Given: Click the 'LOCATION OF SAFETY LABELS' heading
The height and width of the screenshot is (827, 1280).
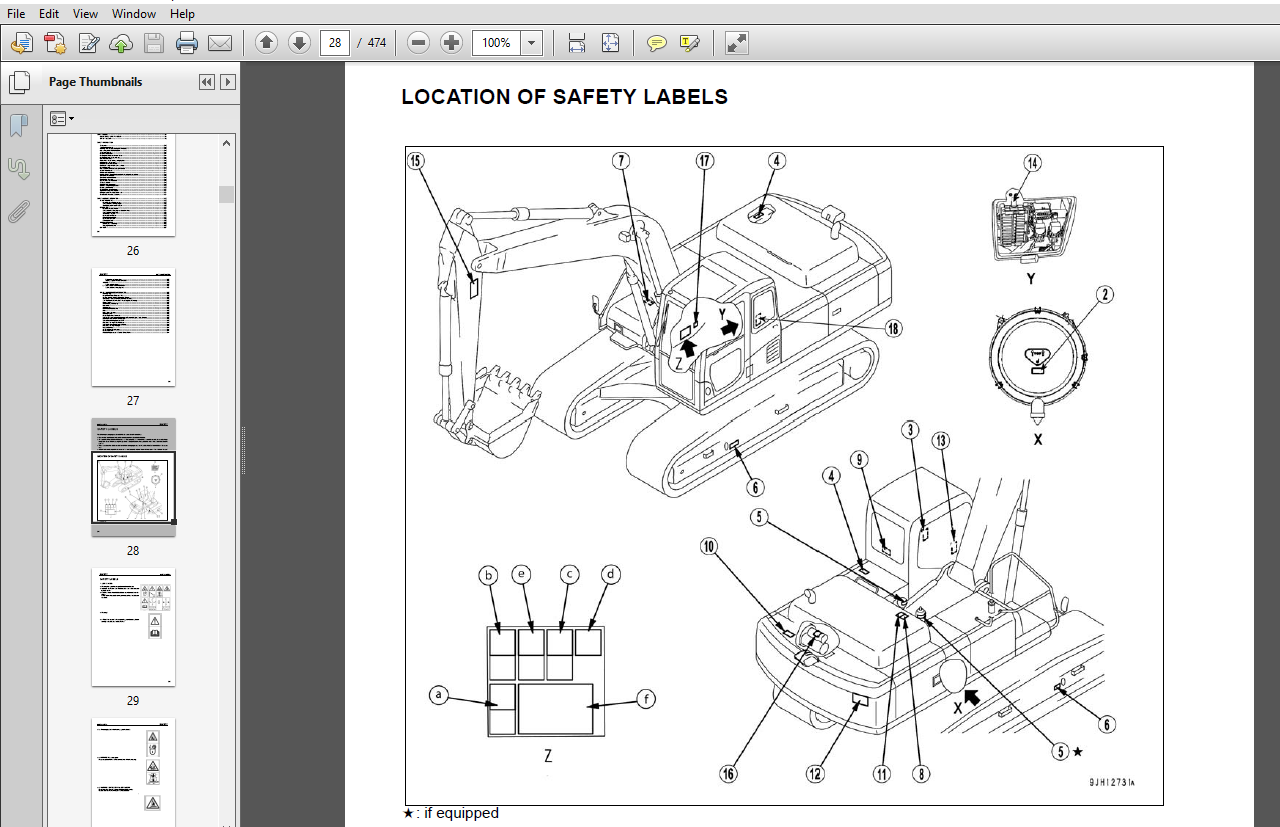Looking at the screenshot, I should pyautogui.click(x=564, y=97).
